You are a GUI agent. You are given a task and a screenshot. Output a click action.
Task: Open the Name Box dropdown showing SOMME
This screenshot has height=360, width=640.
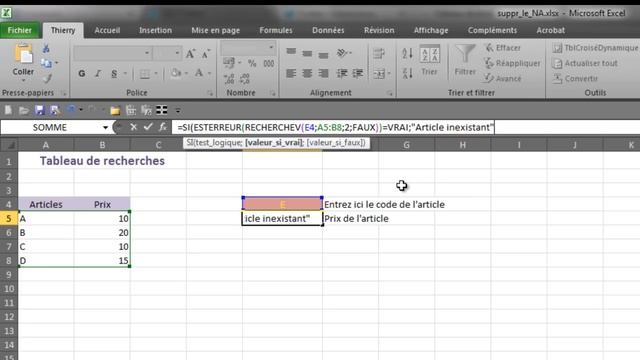(105, 128)
